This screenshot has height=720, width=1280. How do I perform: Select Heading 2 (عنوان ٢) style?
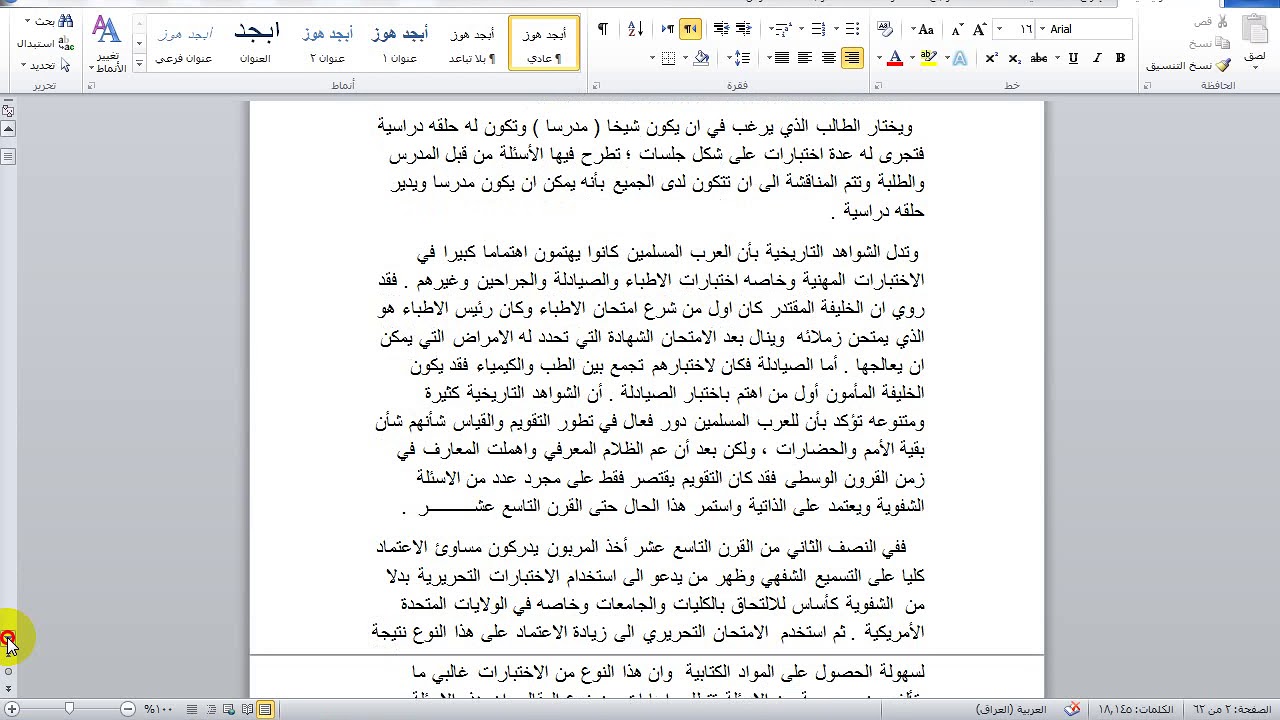[328, 43]
